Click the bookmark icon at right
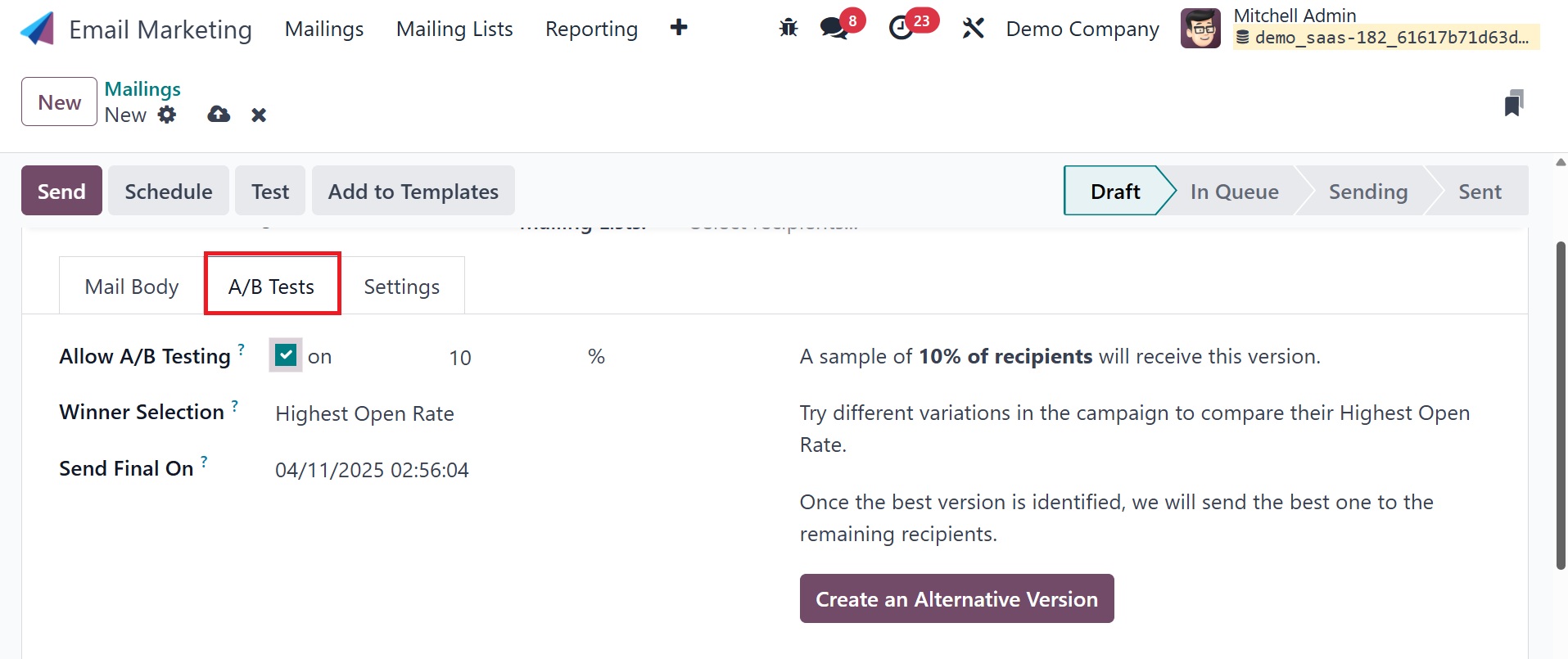1568x659 pixels. tap(1513, 103)
